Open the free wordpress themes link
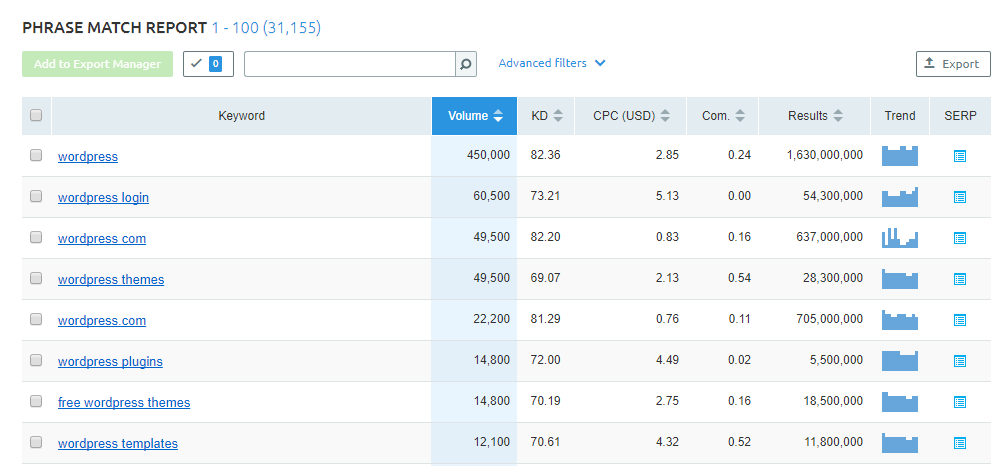The width and height of the screenshot is (994, 466). click(x=124, y=403)
